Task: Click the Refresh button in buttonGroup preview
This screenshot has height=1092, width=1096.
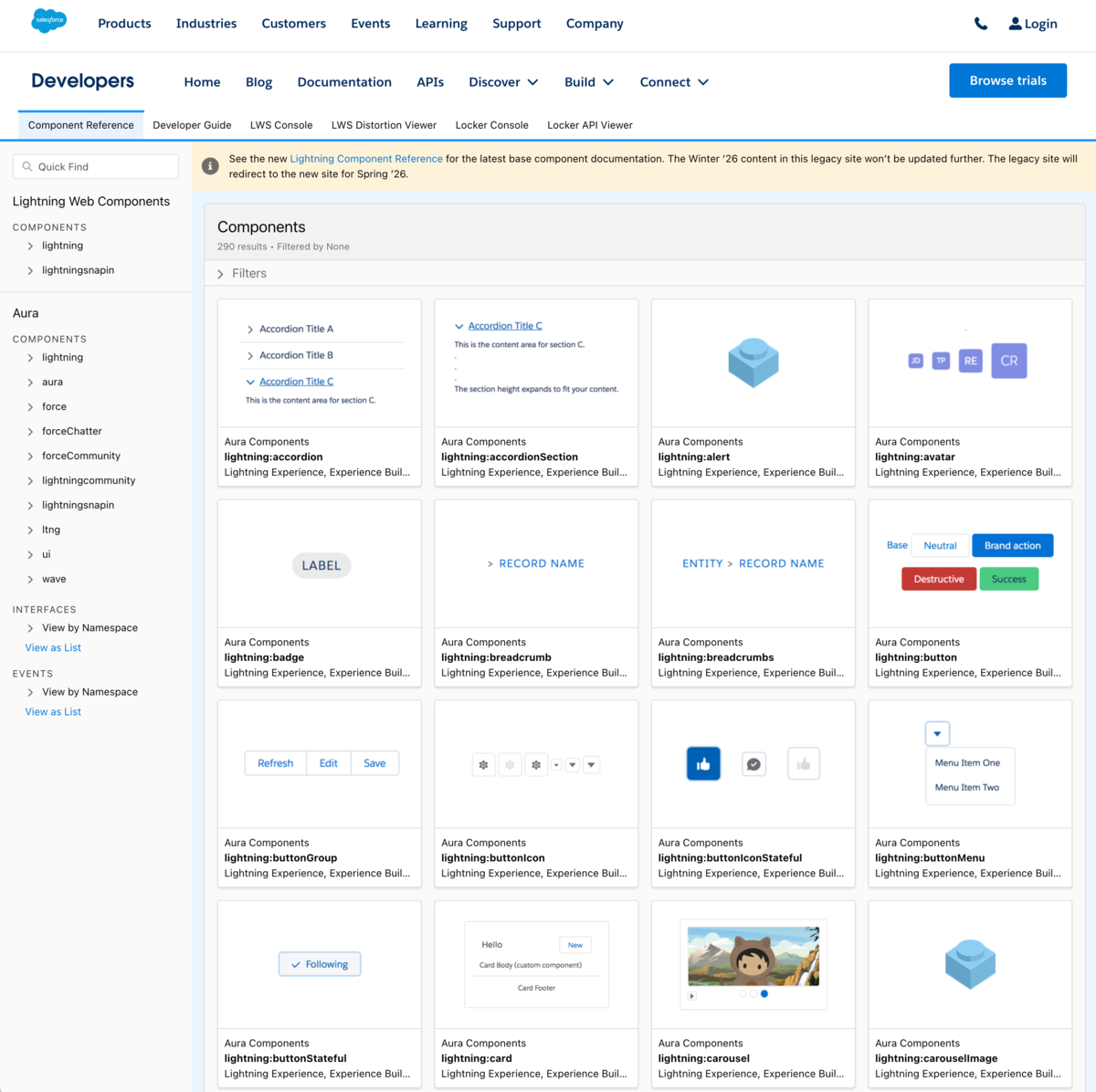Action: [x=275, y=763]
